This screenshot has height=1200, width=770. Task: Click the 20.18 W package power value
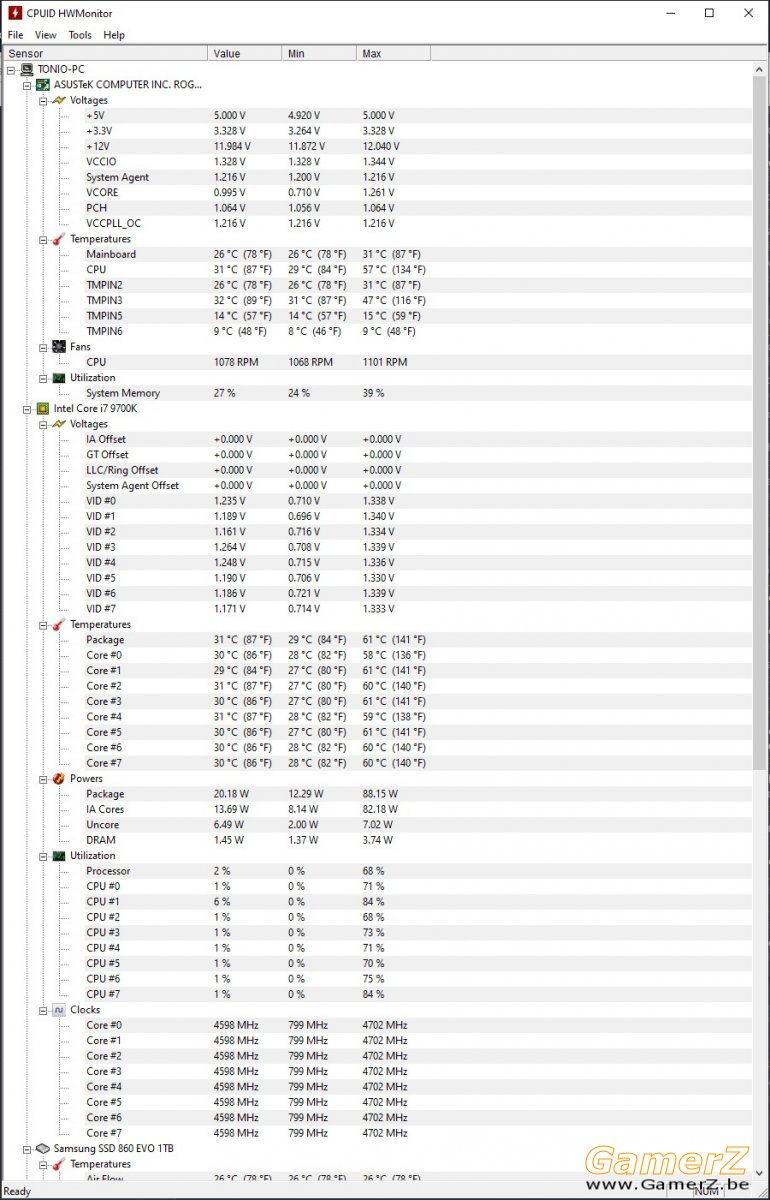pos(232,794)
